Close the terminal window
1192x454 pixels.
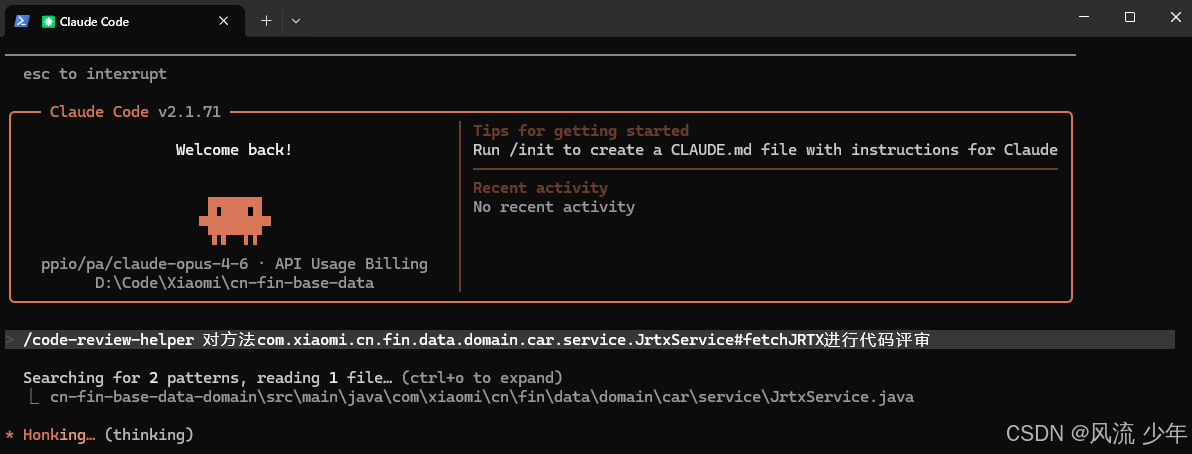point(1173,17)
